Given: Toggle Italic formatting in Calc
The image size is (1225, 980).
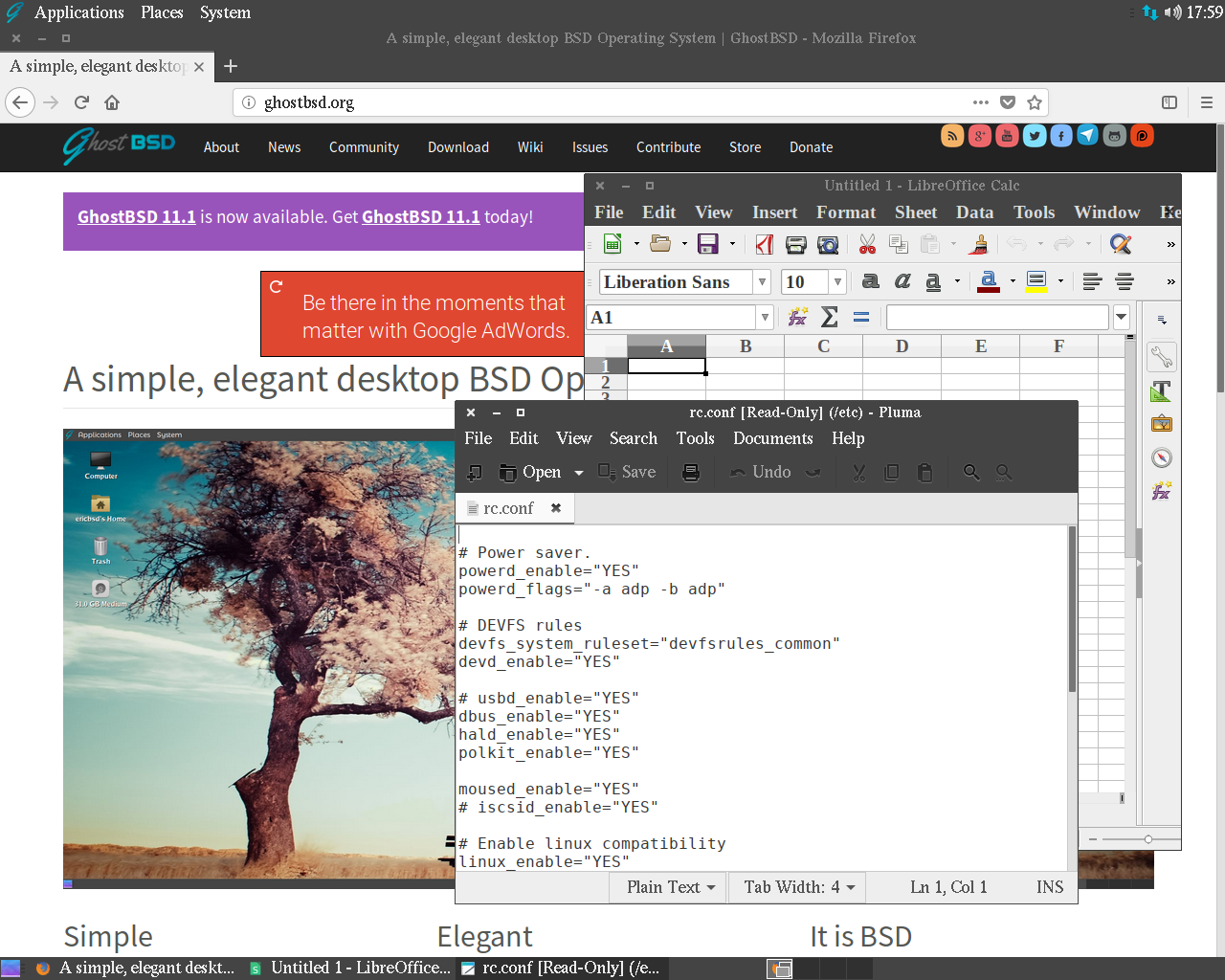Looking at the screenshot, I should [902, 281].
